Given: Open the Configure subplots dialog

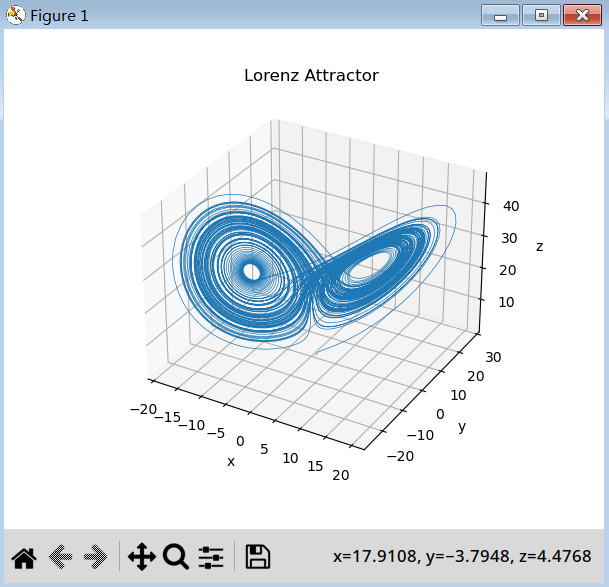Looking at the screenshot, I should pyautogui.click(x=210, y=557).
